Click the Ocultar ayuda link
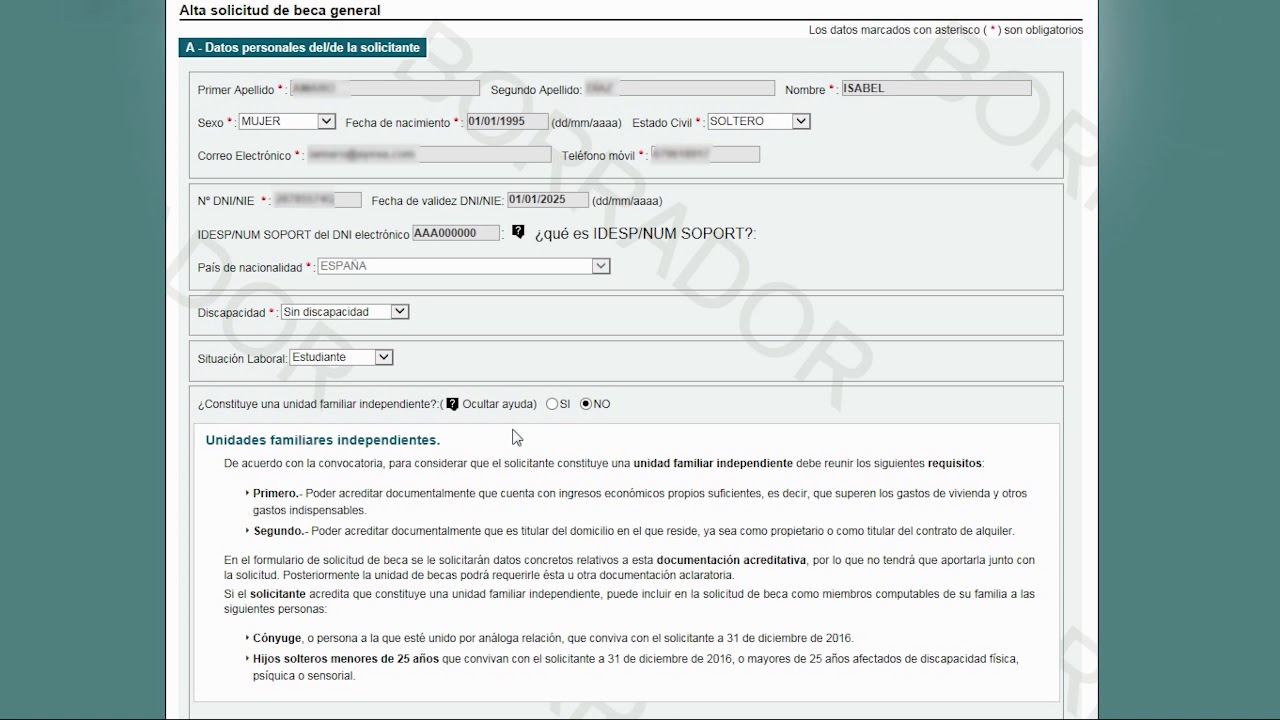Image resolution: width=1280 pixels, height=720 pixels. (x=499, y=404)
